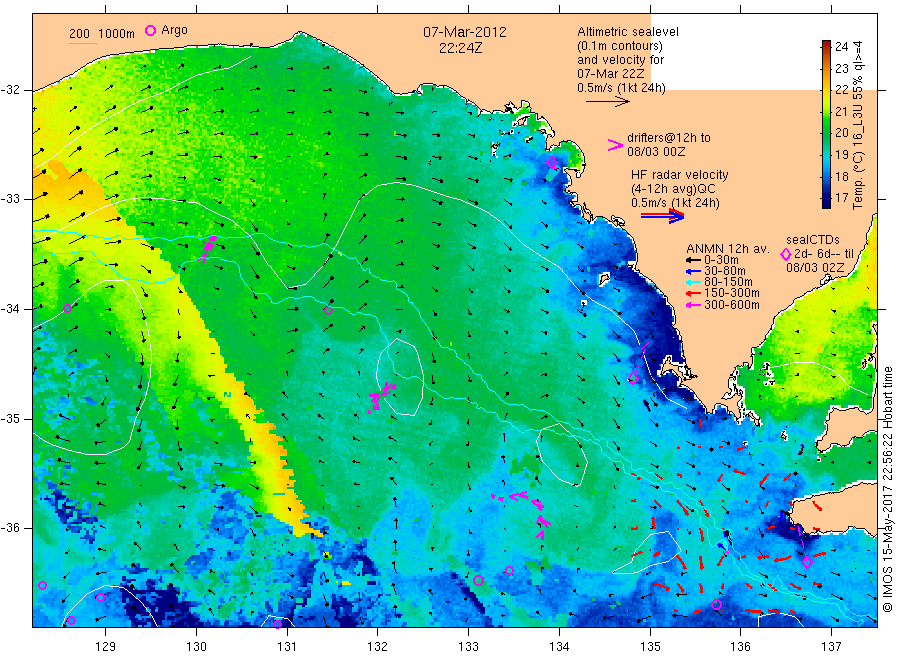Click the seal CTD diamond near 32.7°S 133.9°E
900x660 pixels.
tap(552, 162)
